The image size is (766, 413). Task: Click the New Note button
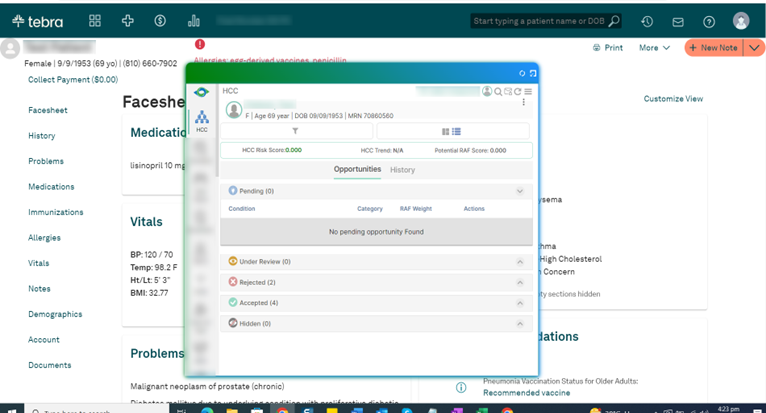(714, 47)
